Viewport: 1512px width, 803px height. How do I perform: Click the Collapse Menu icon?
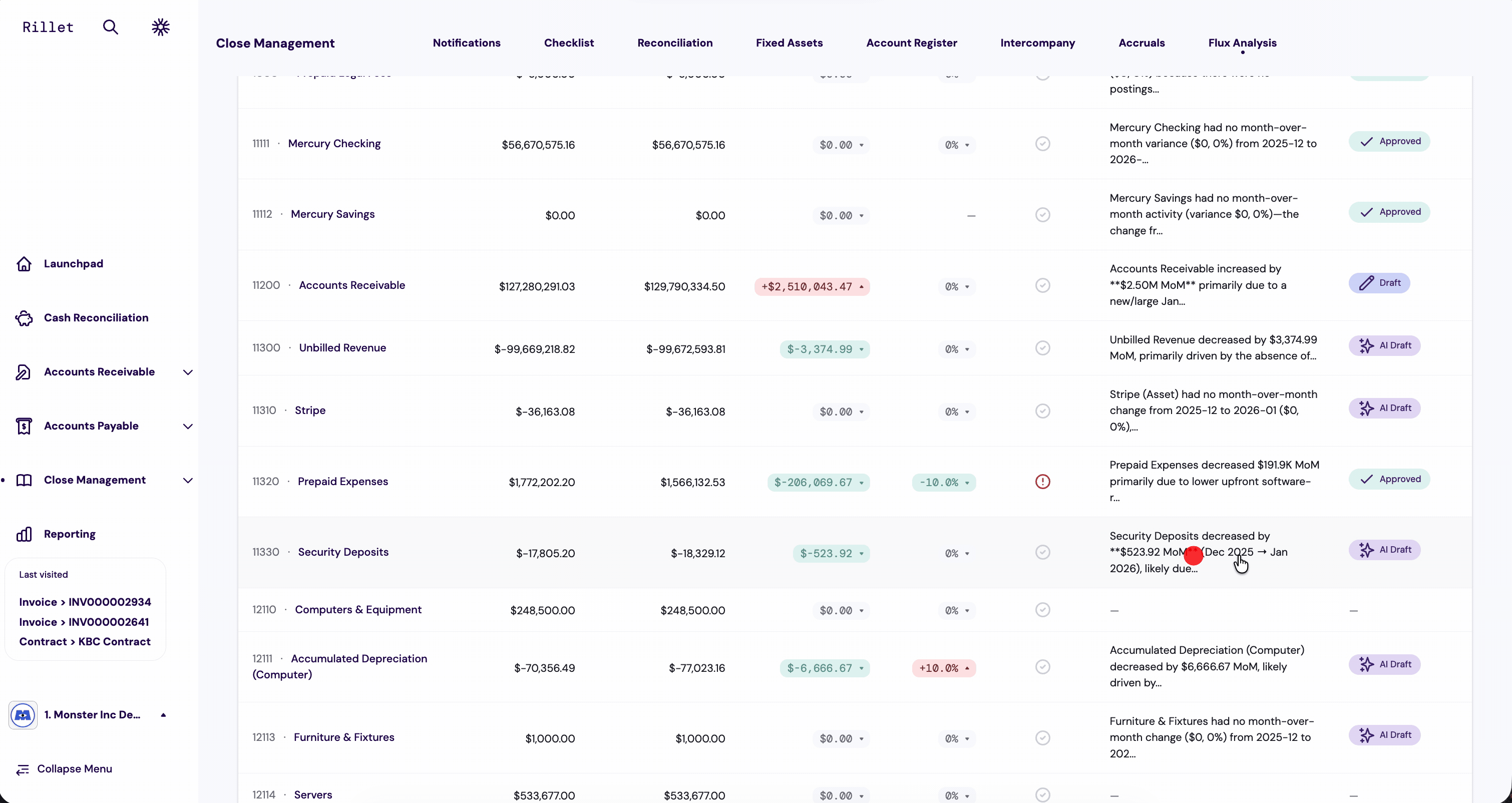(x=23, y=769)
